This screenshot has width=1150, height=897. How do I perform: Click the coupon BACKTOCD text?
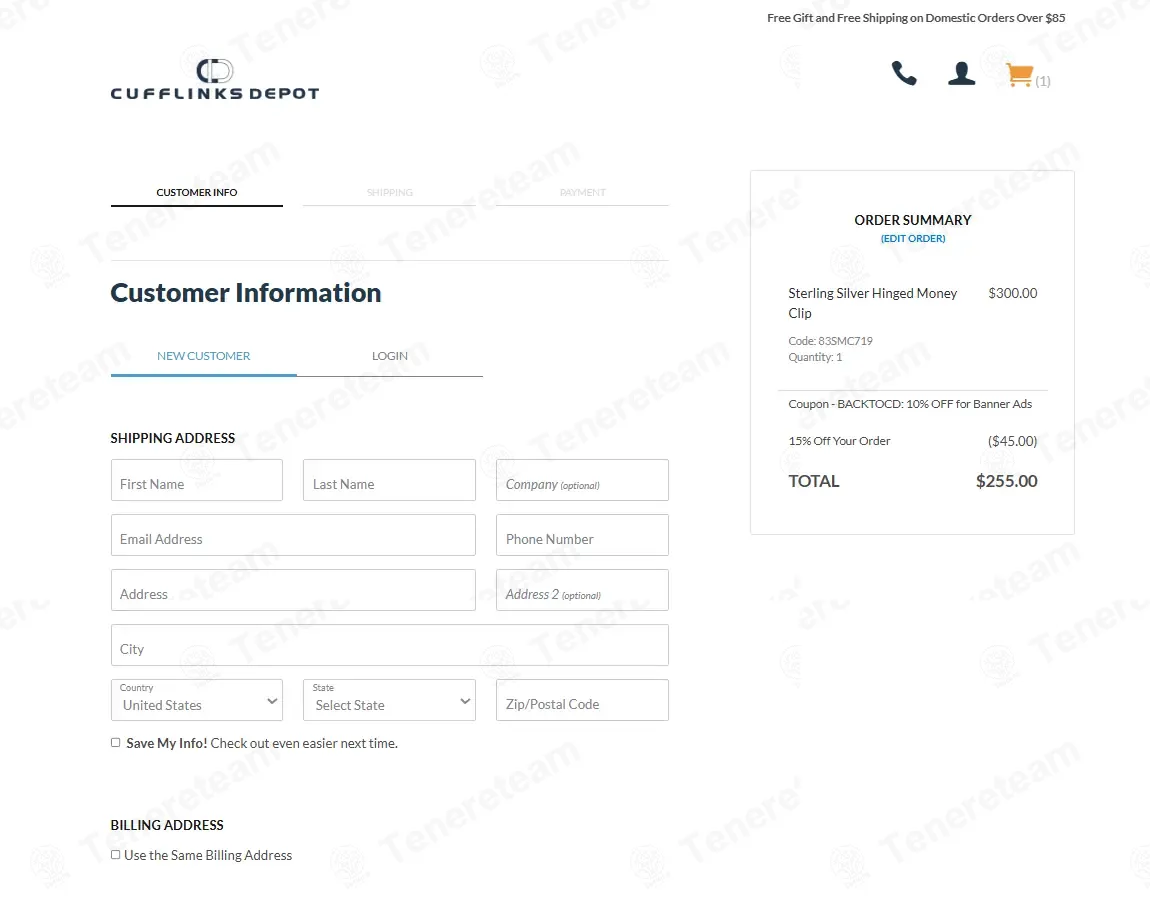[x=909, y=404]
